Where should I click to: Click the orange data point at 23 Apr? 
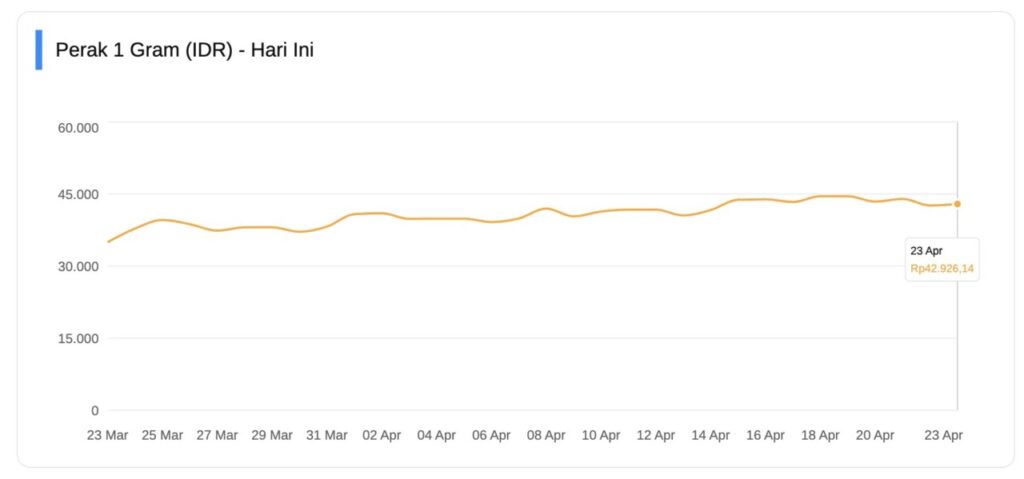(x=957, y=204)
